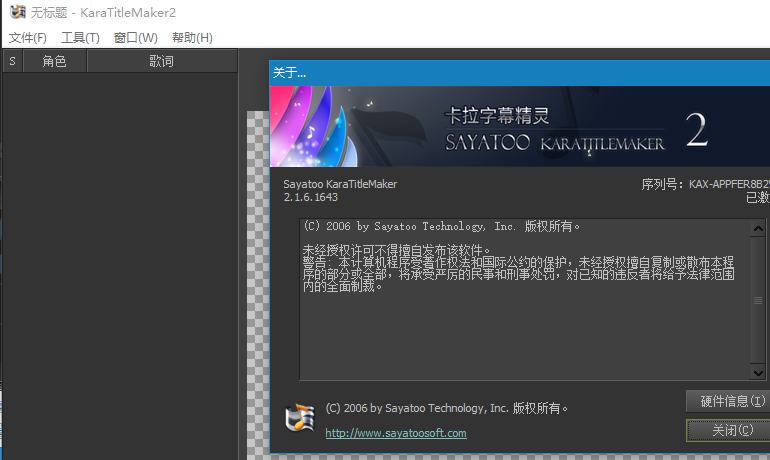Viewport: 770px width, 460px height.
Task: Click the 关闭(C) button
Action: 728,431
